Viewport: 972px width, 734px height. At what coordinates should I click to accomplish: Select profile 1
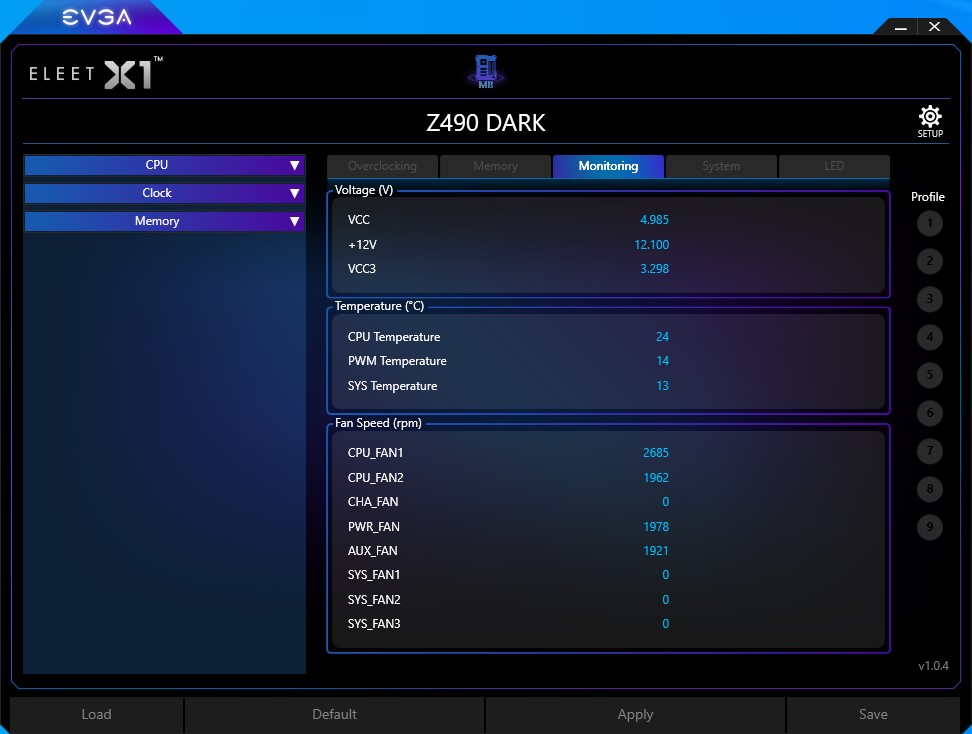(x=929, y=223)
